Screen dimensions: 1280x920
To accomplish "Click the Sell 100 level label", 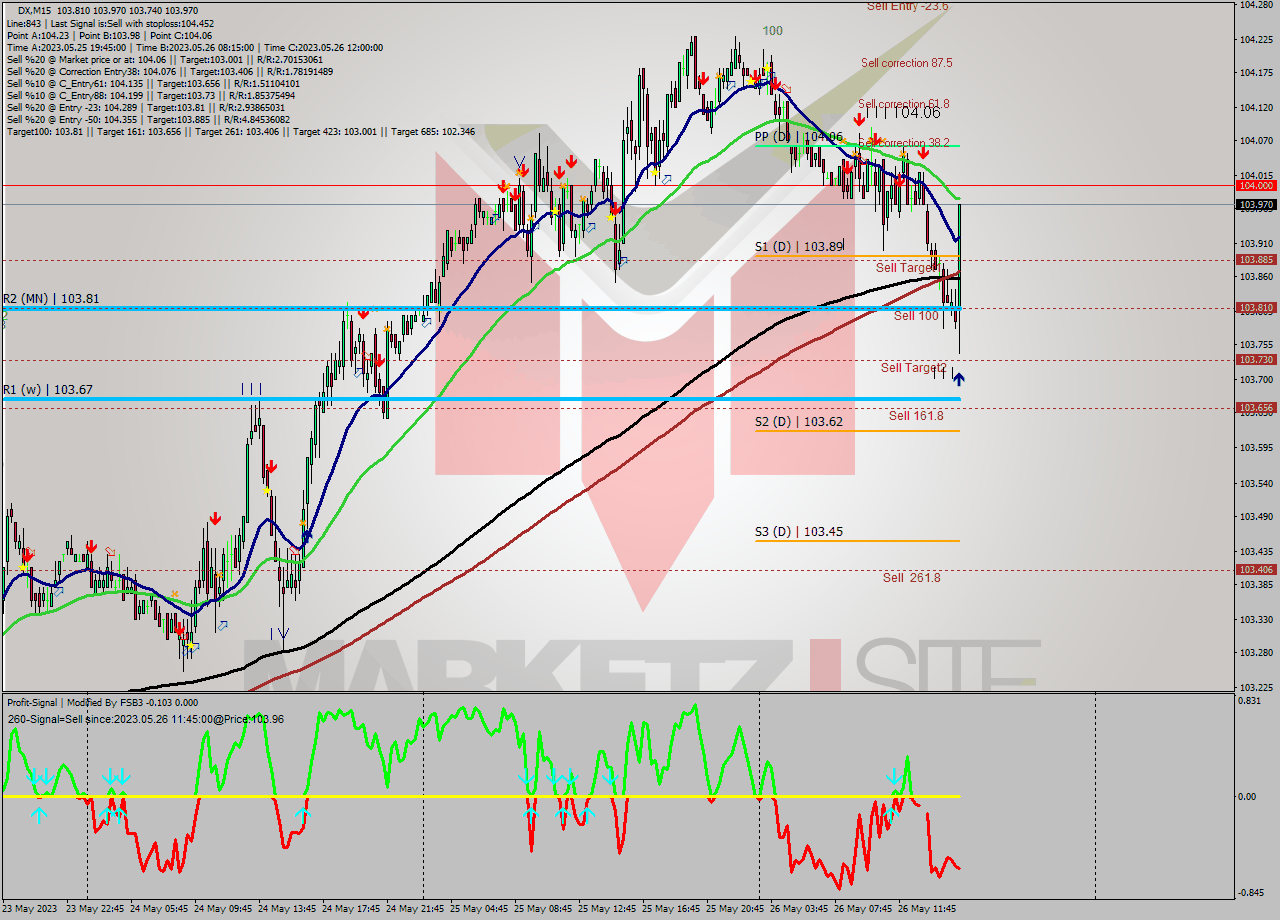I will (x=916, y=316).
